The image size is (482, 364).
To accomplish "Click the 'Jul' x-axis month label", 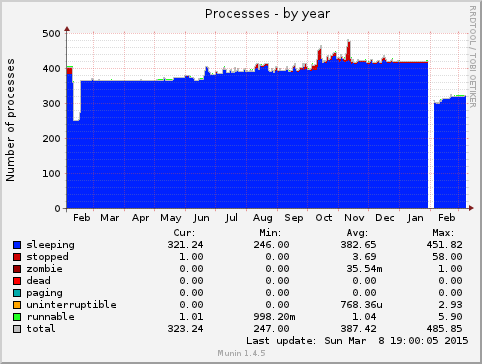I will pos(231,218).
